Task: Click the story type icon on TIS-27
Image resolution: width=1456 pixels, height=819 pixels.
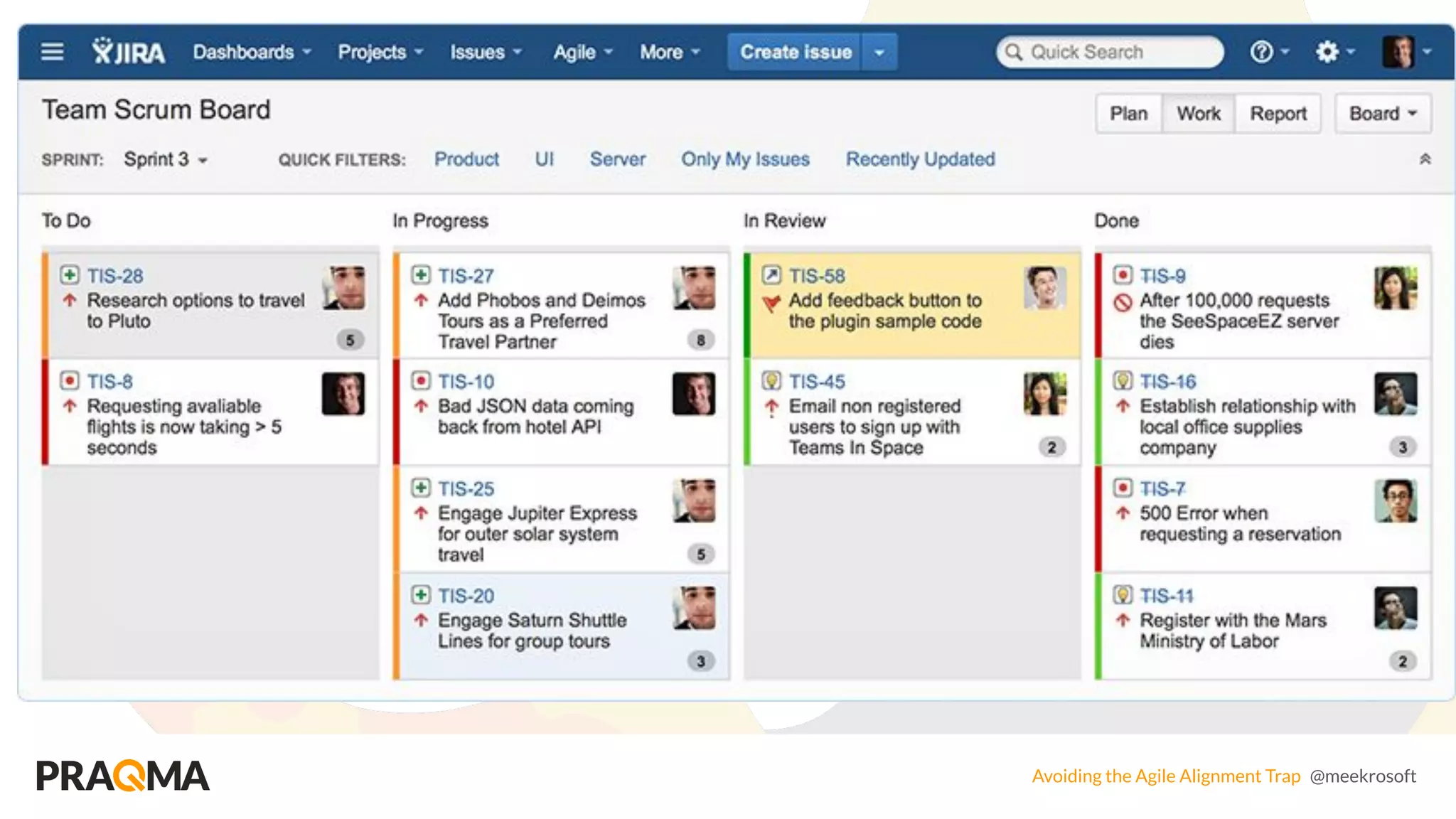Action: click(x=421, y=274)
